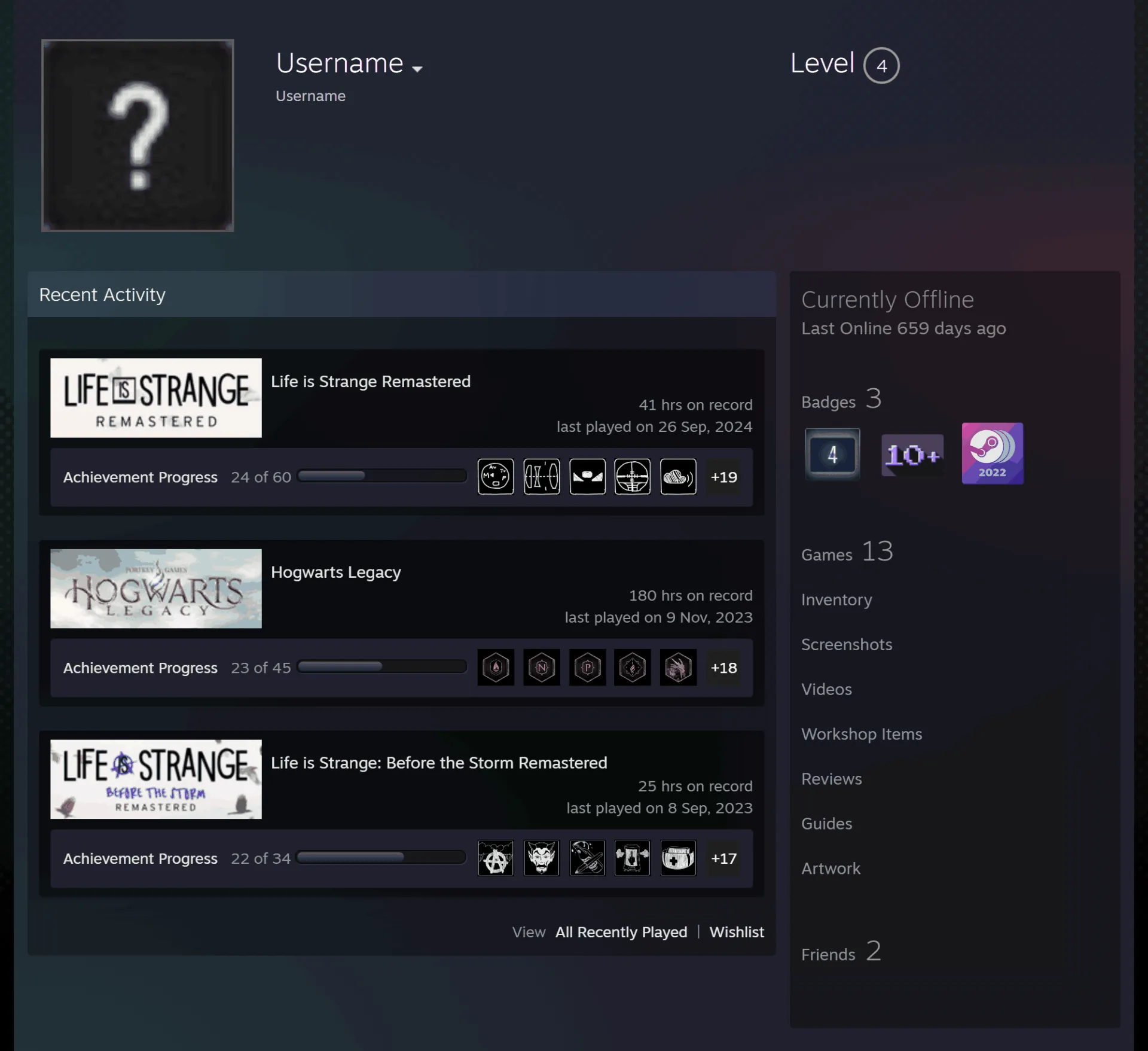
Task: Click the Hogwarts Legacy achievement icon marked N
Action: click(x=542, y=667)
